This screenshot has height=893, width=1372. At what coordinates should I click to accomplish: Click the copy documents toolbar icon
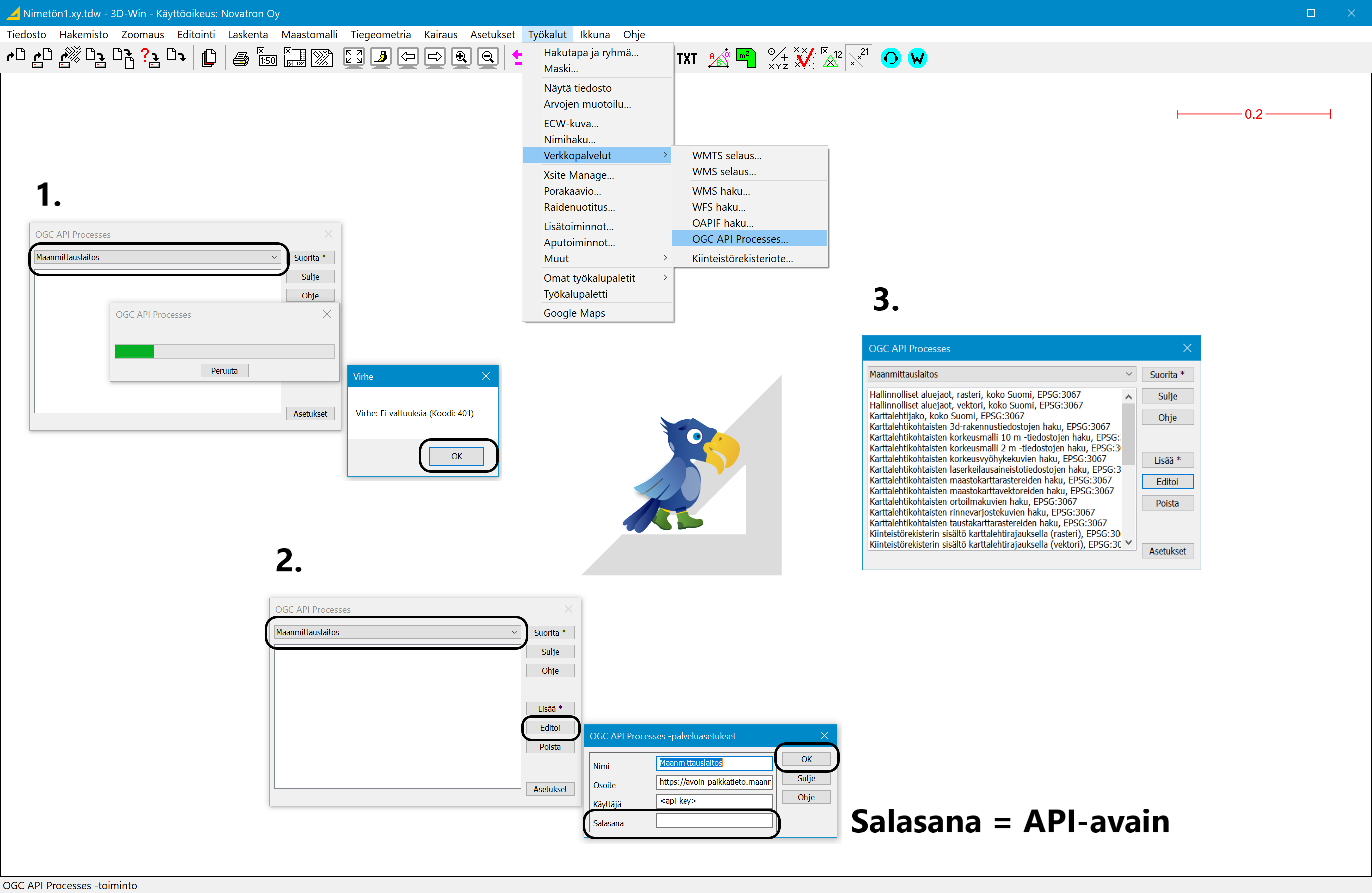pyautogui.click(x=209, y=58)
